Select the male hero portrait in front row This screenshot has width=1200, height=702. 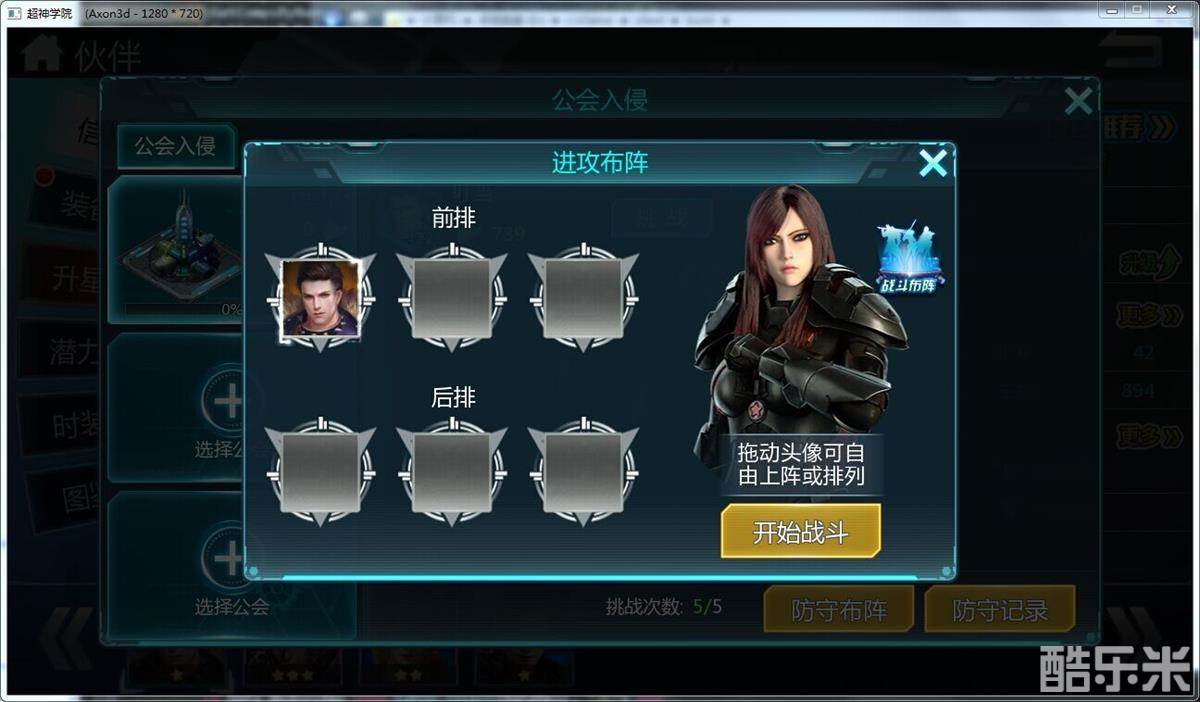pos(320,299)
